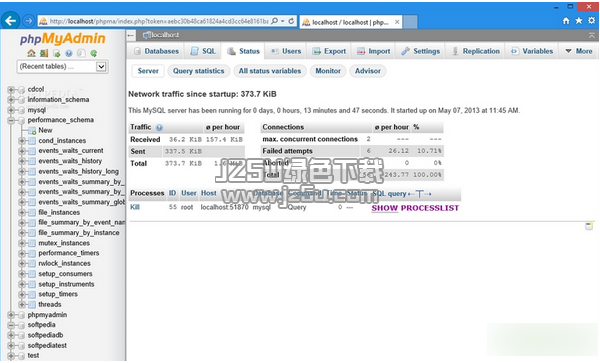Collapse the performance_schema database node
This screenshot has width=600, height=363.
pos(11,120)
